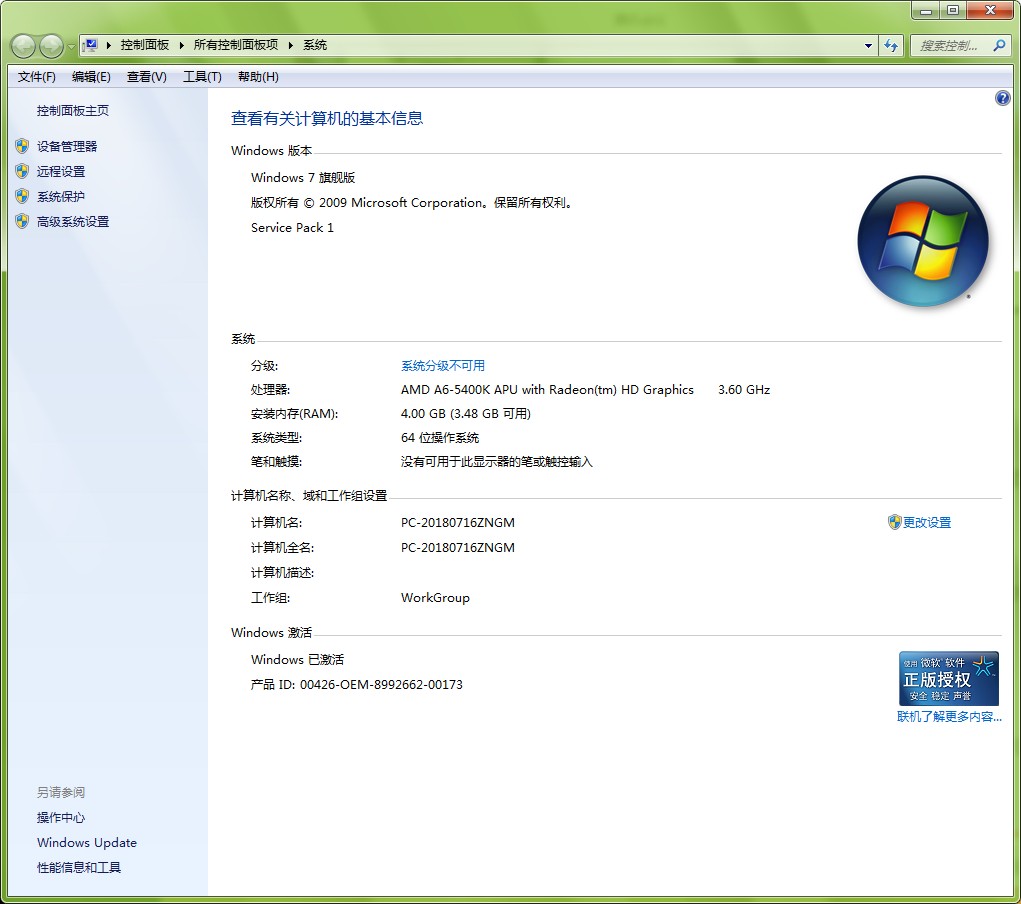1021x904 pixels.
Task: Maximize the System window
Action: 953,10
